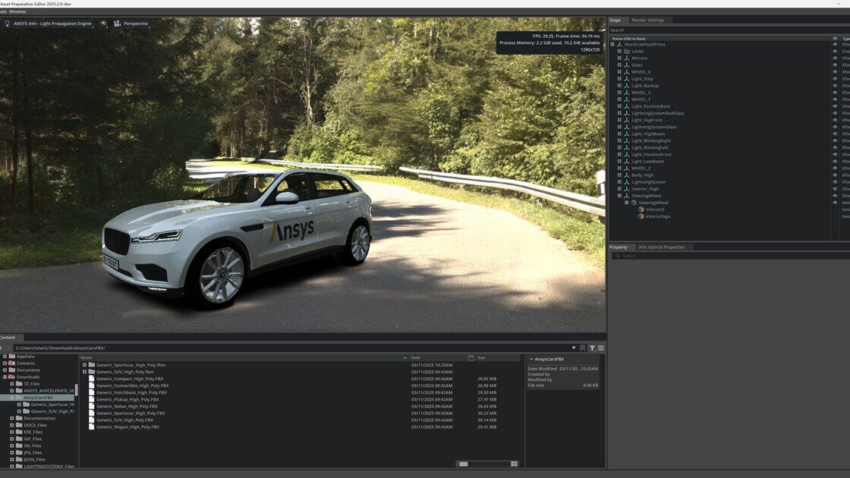This screenshot has height=478, width=850.
Task: Click the Contacts folder icon in tree
Action: click(12, 363)
